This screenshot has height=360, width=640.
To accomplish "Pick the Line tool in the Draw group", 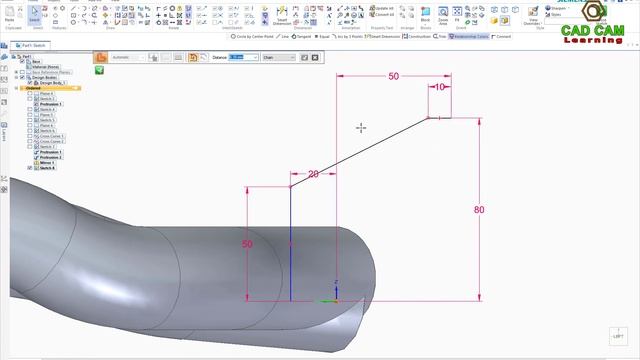I will tap(73, 8).
